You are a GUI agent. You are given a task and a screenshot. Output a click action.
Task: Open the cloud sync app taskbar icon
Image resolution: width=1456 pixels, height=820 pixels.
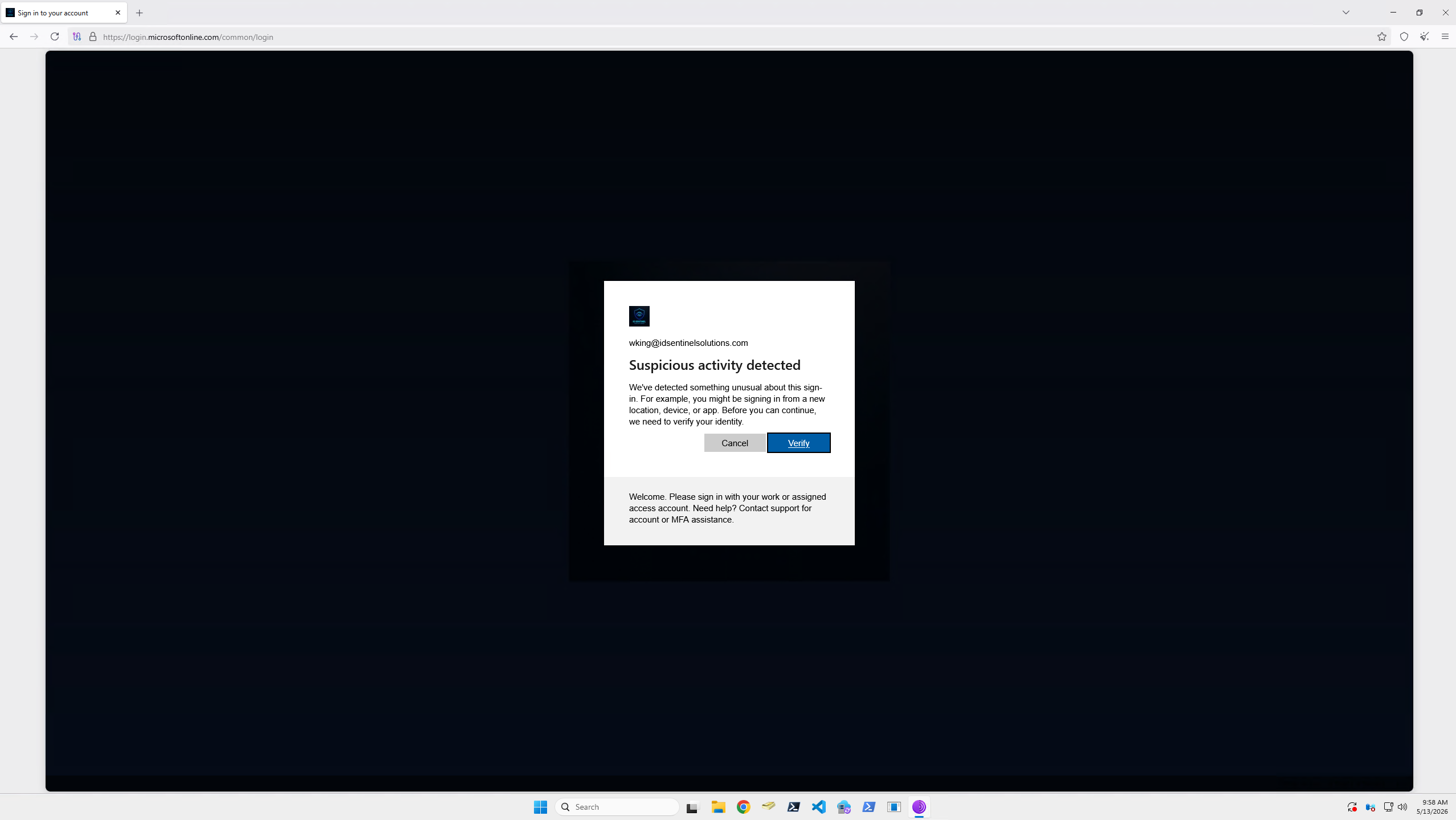(843, 807)
